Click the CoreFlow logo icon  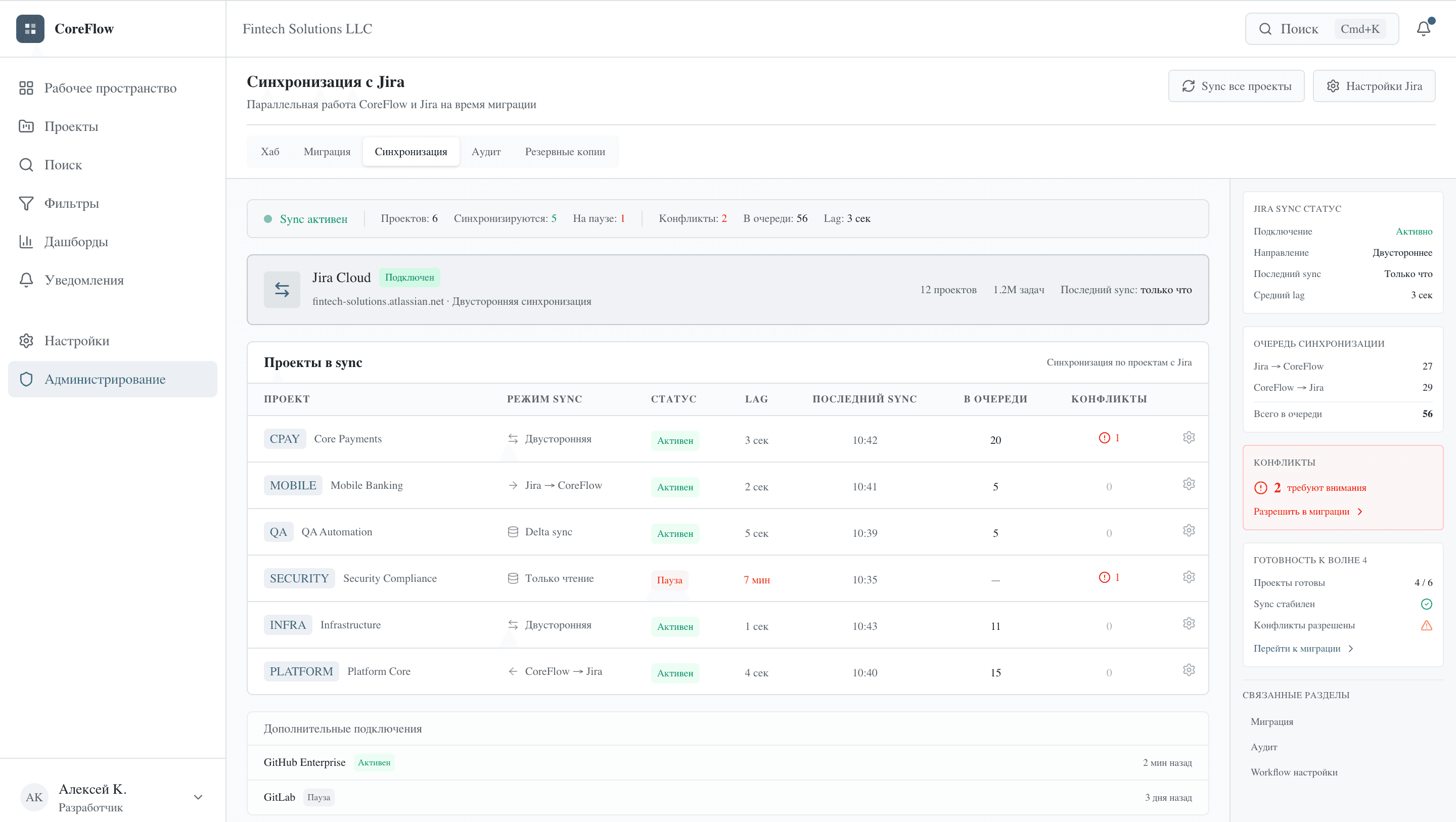click(x=30, y=29)
